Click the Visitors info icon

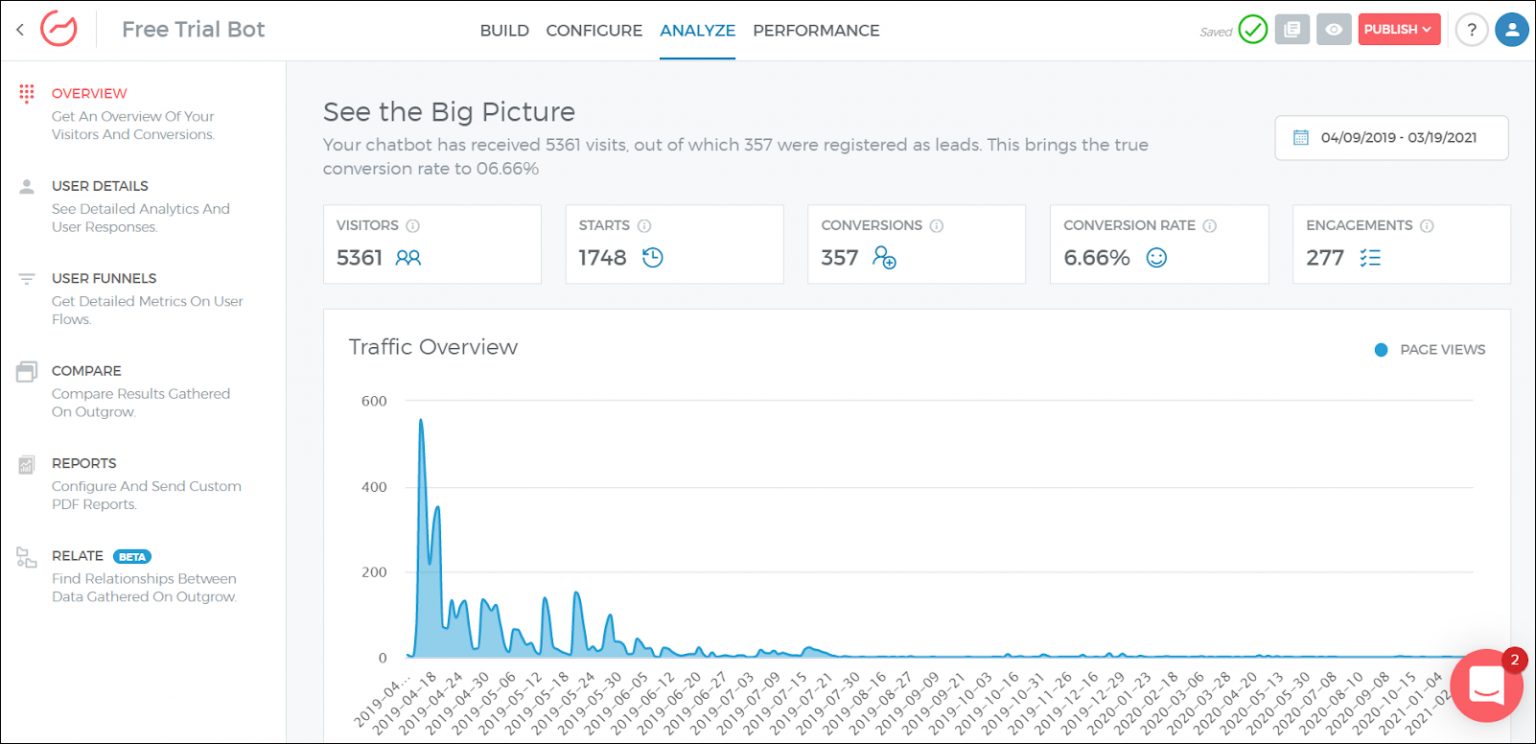pyautogui.click(x=413, y=226)
